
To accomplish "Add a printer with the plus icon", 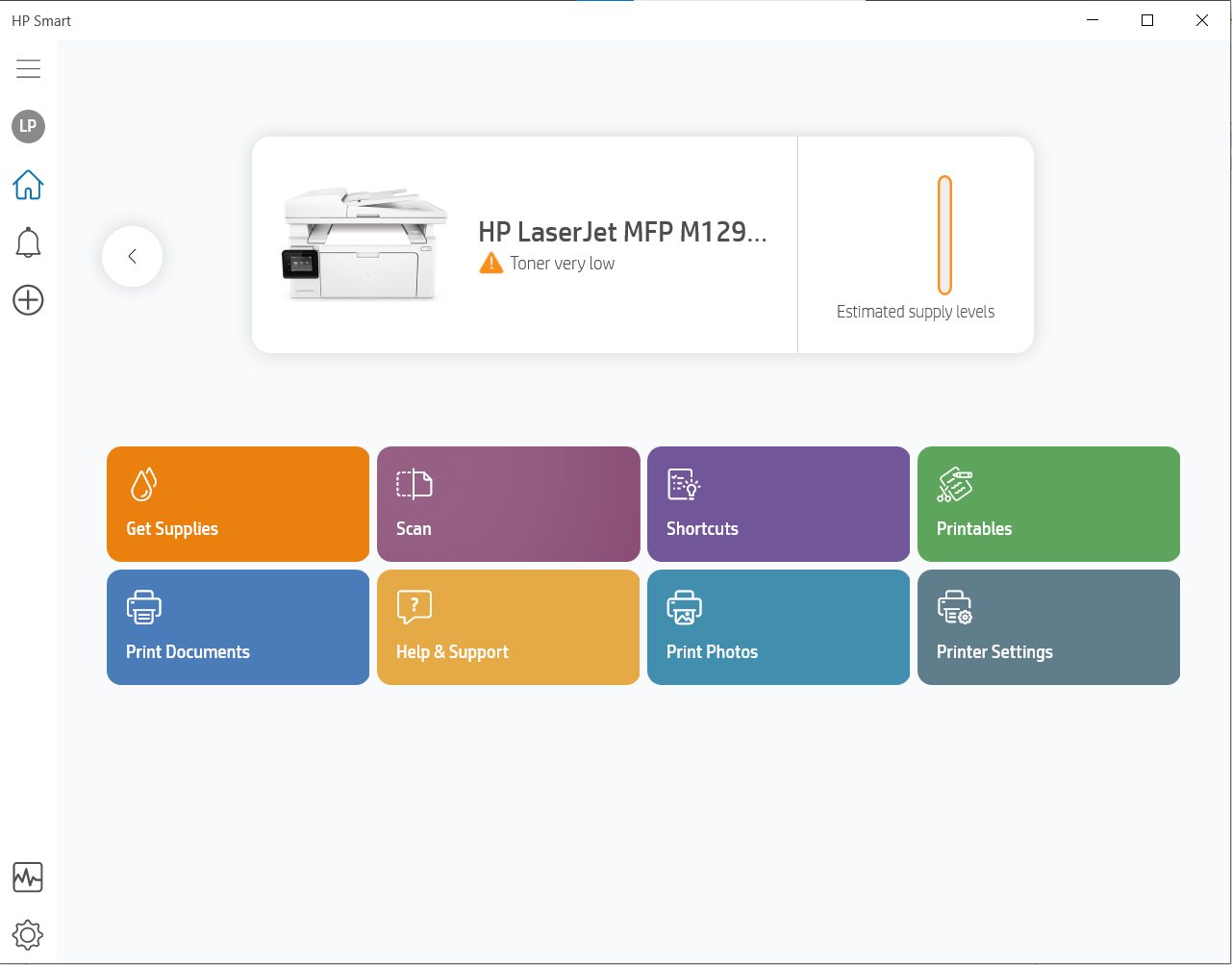I will click(x=28, y=300).
